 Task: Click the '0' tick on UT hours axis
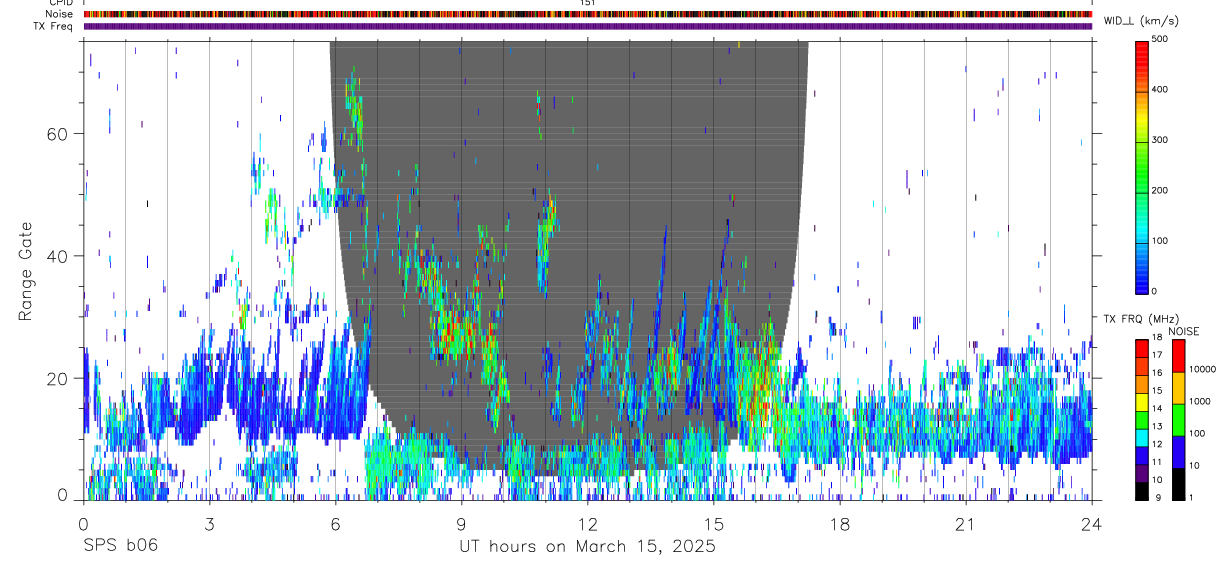click(83, 523)
